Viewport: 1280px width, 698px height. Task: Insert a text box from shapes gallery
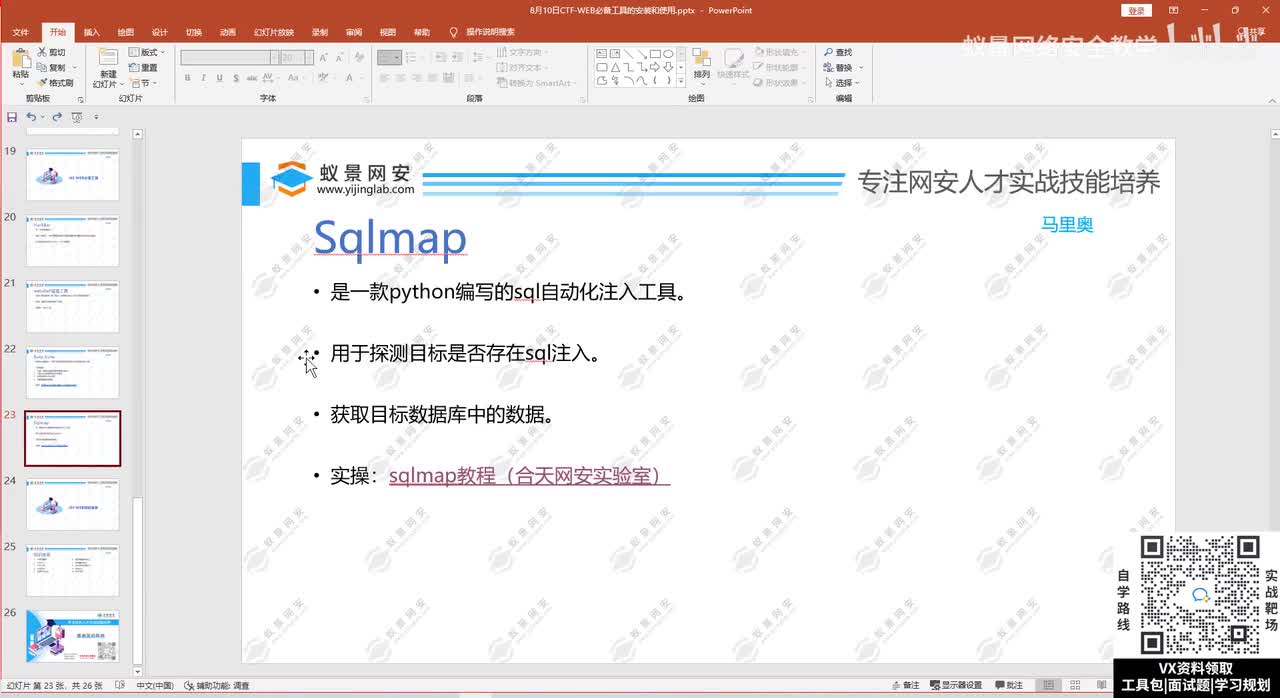click(602, 53)
